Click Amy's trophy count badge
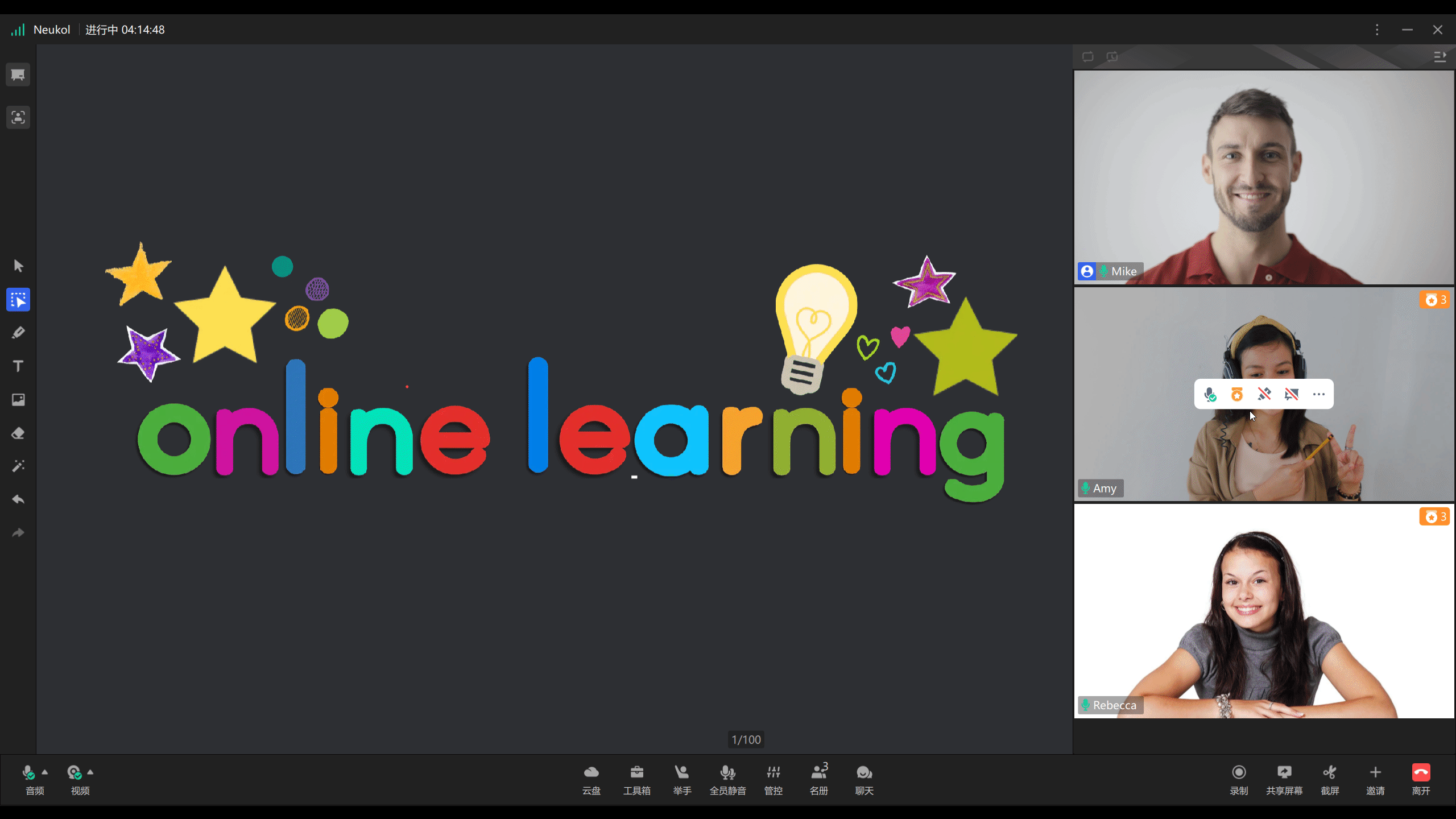 pos(1434,300)
